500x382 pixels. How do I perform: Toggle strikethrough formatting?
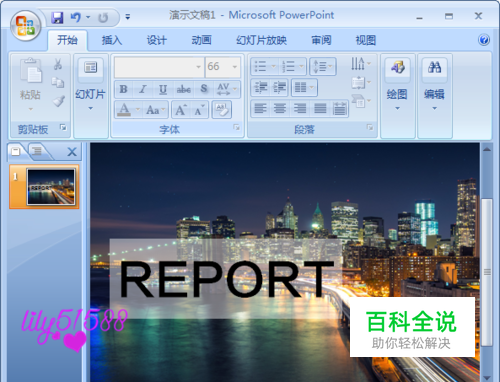pyautogui.click(x=183, y=89)
